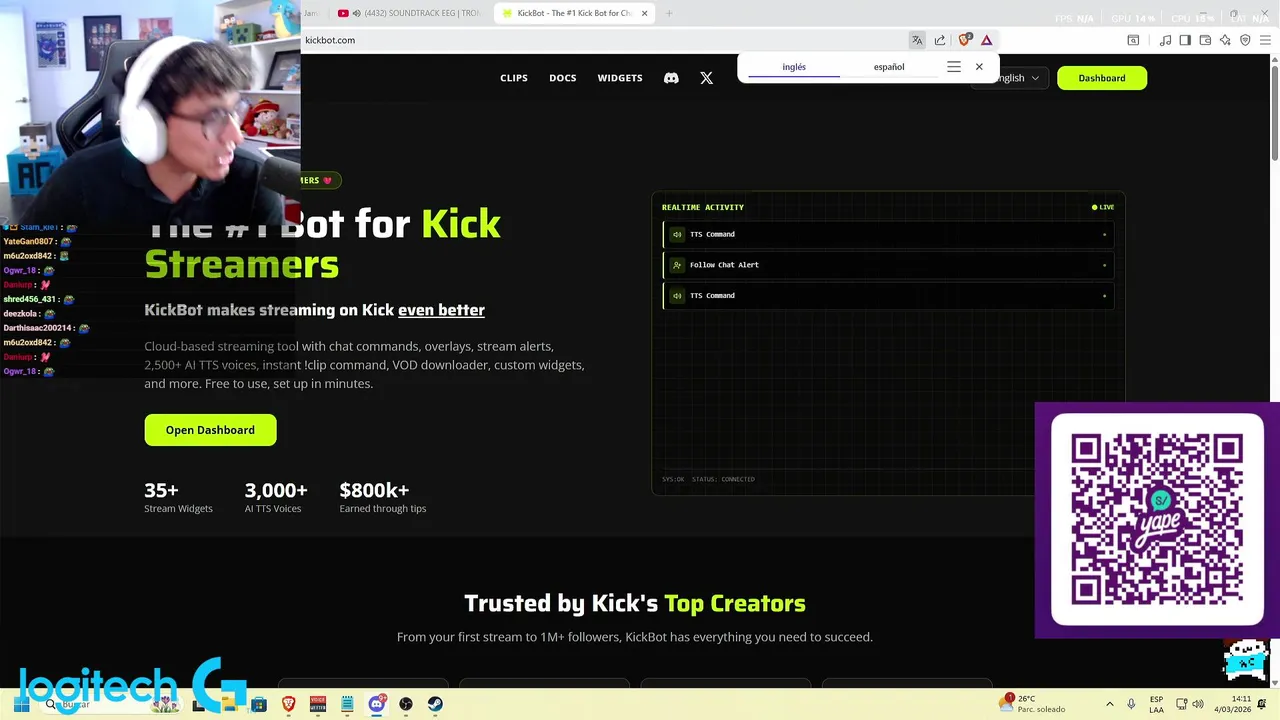Screen dimensions: 1280x720
Task: Open File Explorer from the taskbar
Action: tap(229, 704)
